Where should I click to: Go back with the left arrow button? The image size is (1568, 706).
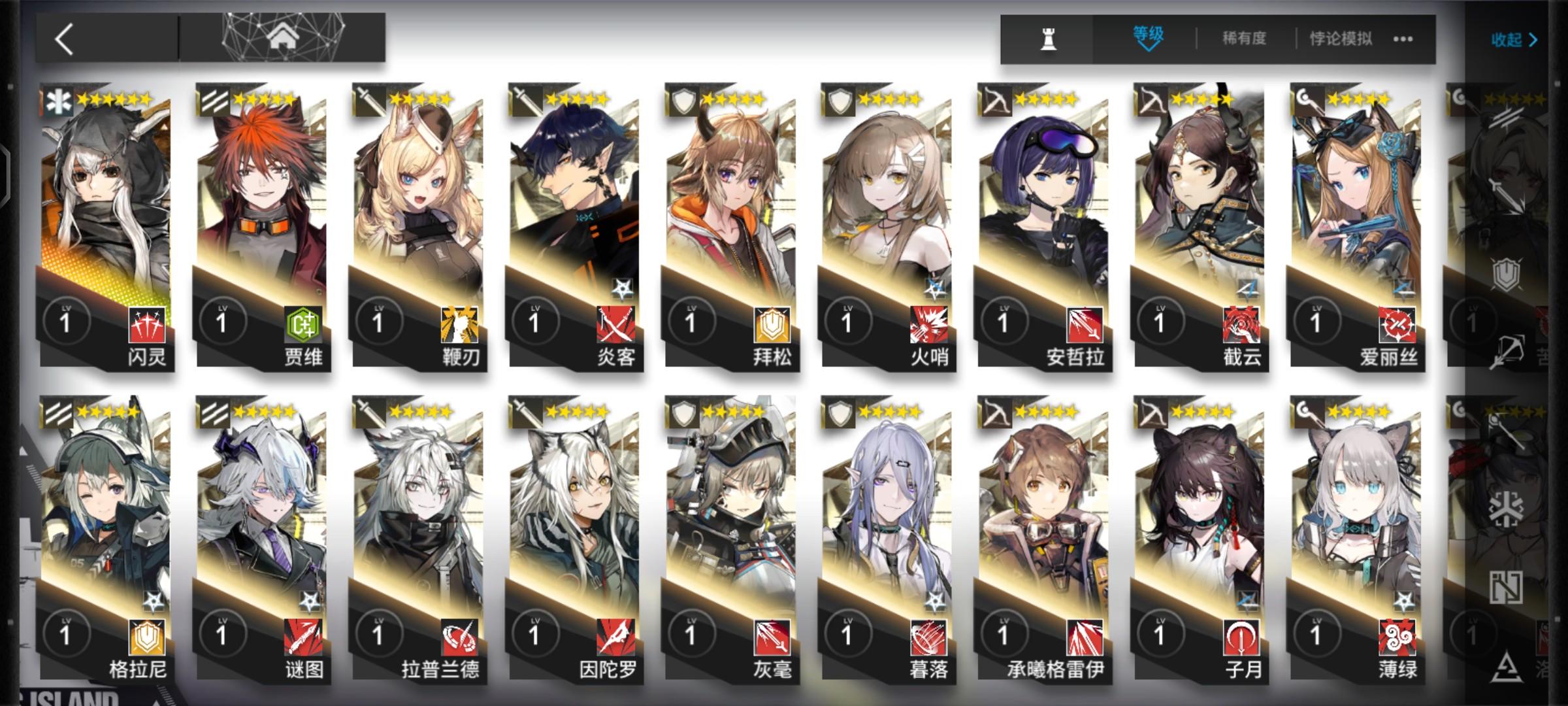tap(63, 39)
